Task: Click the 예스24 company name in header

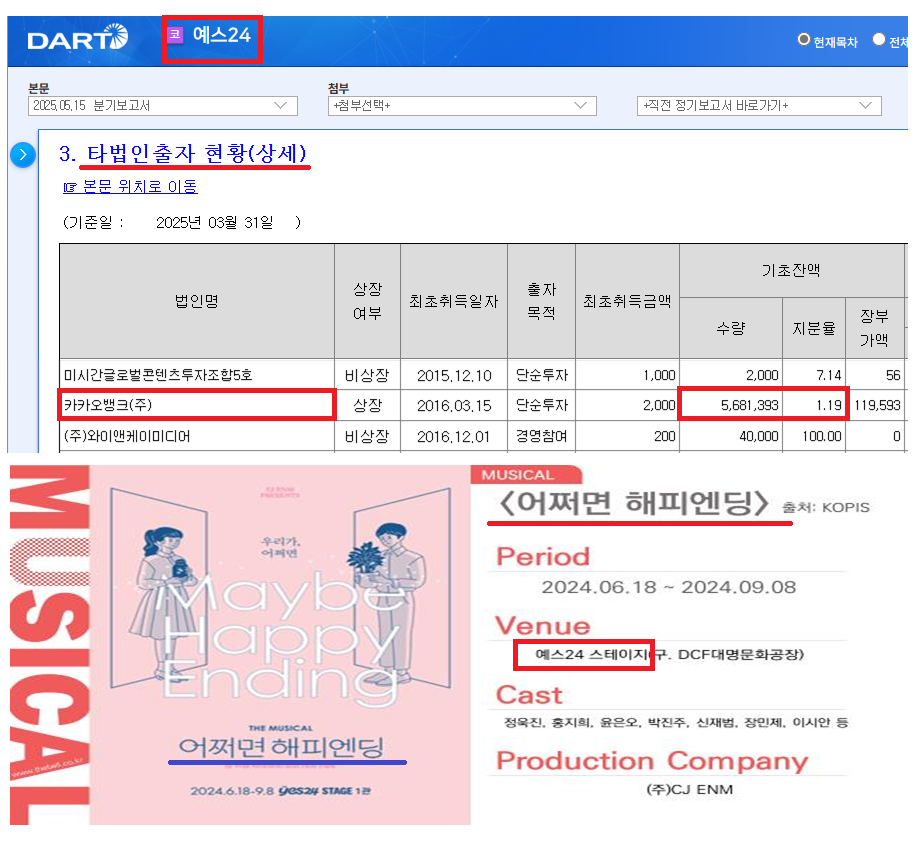Action: point(222,35)
